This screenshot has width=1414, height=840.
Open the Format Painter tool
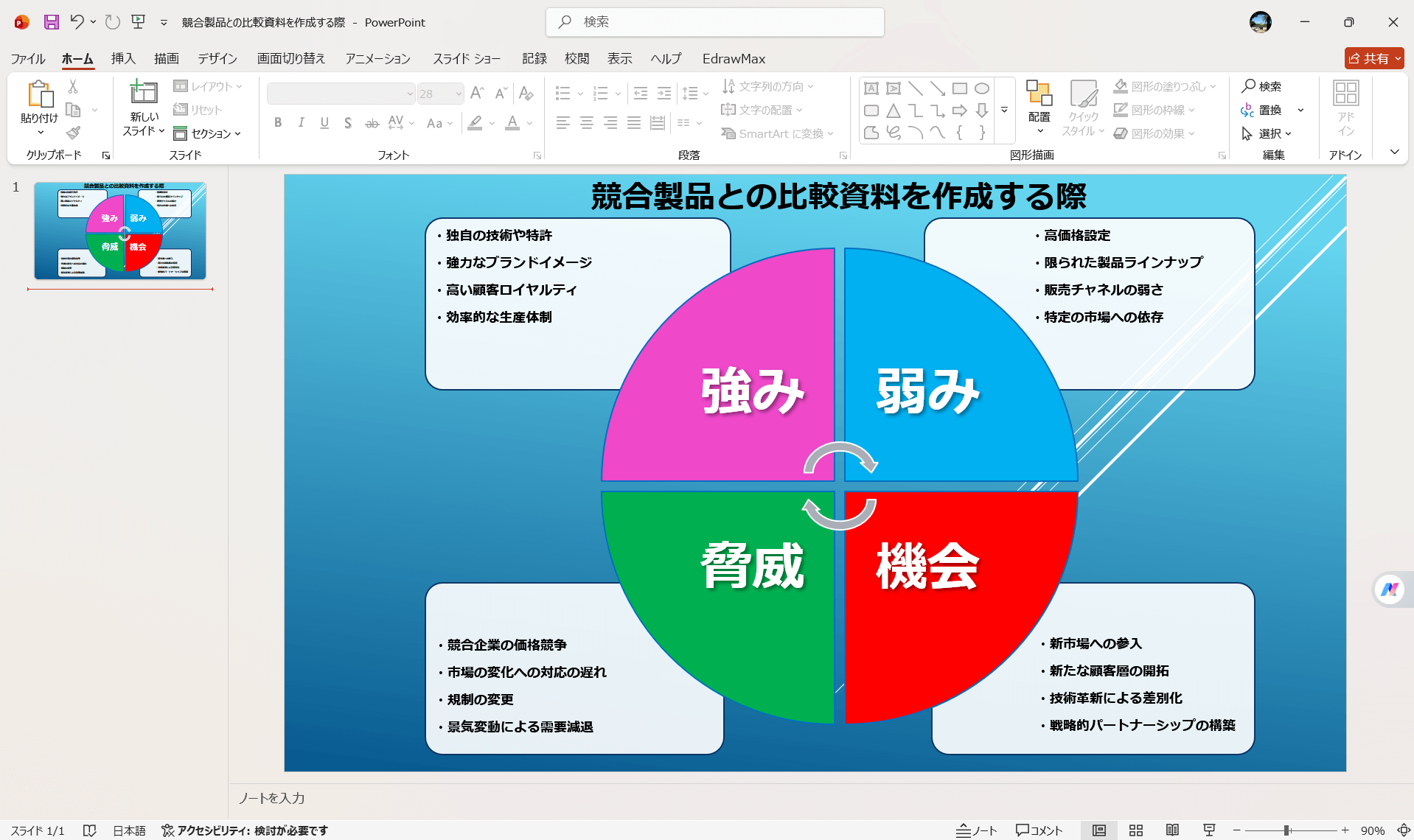(x=72, y=133)
